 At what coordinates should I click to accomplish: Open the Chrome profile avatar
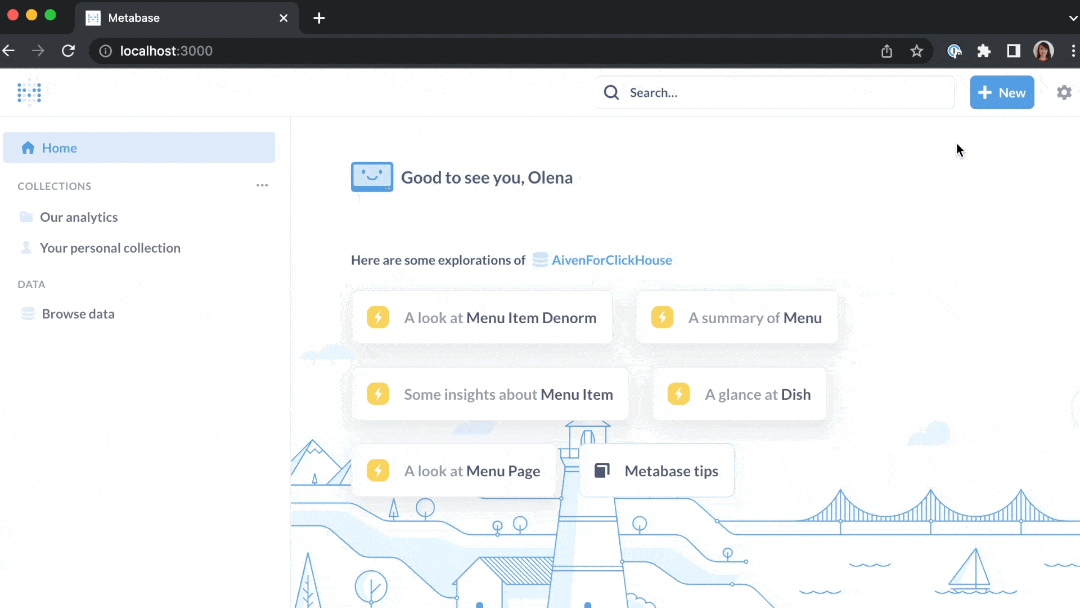[x=1043, y=51]
